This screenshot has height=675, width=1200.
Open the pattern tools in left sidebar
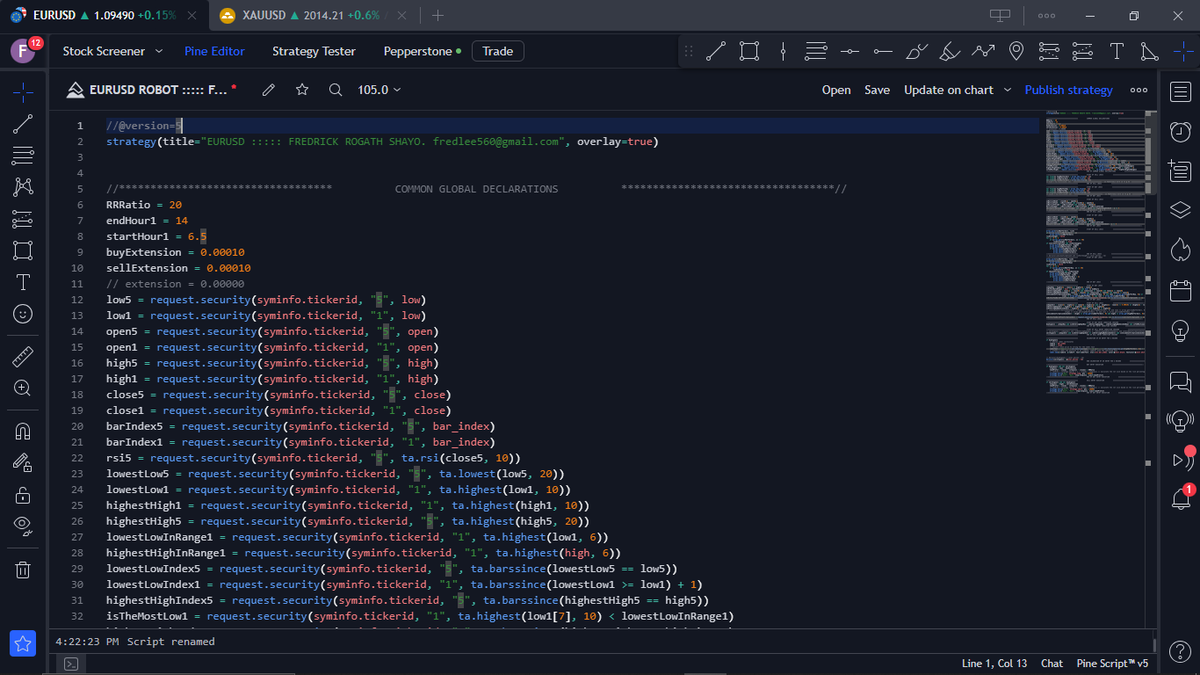[x=23, y=187]
